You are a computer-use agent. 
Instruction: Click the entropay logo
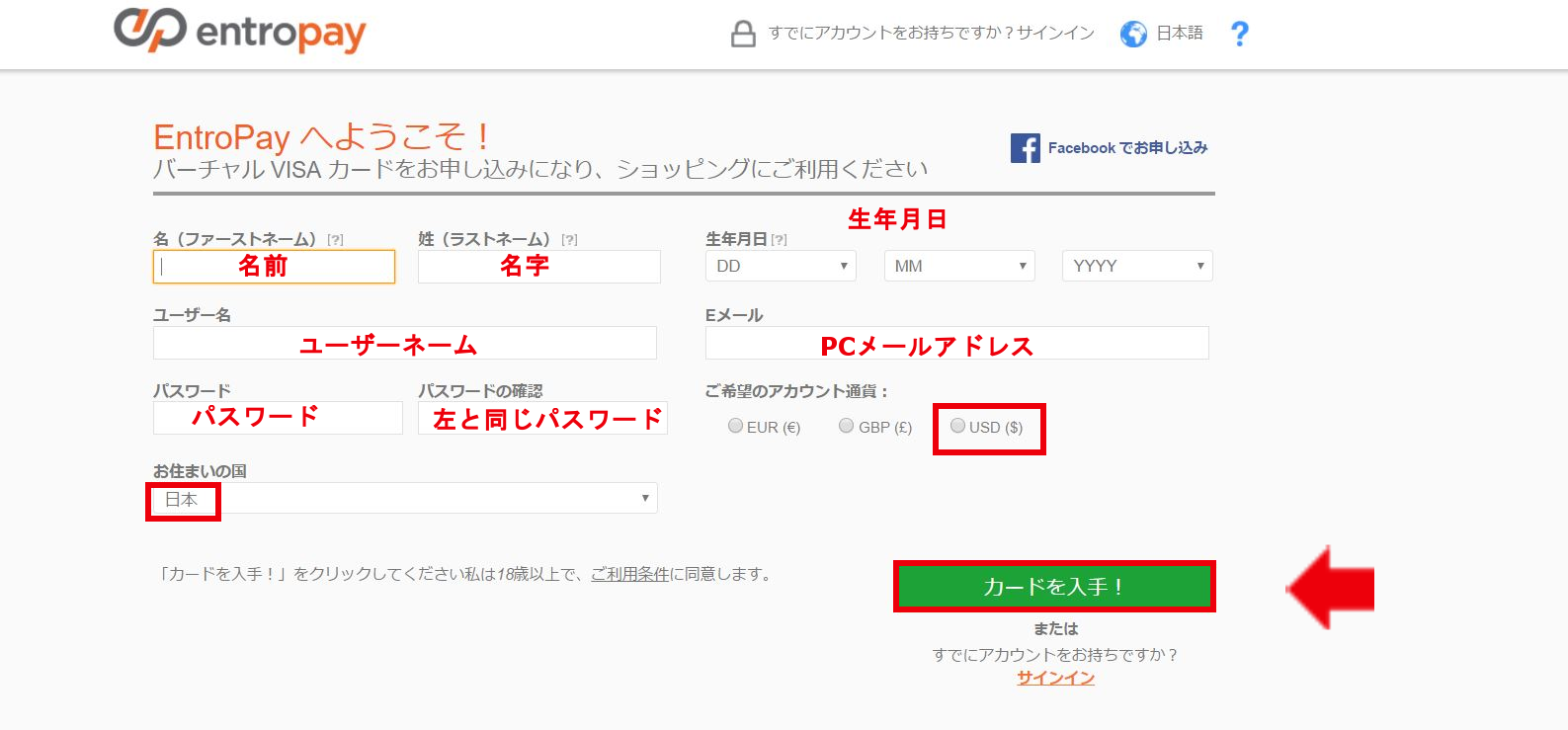[x=240, y=31]
